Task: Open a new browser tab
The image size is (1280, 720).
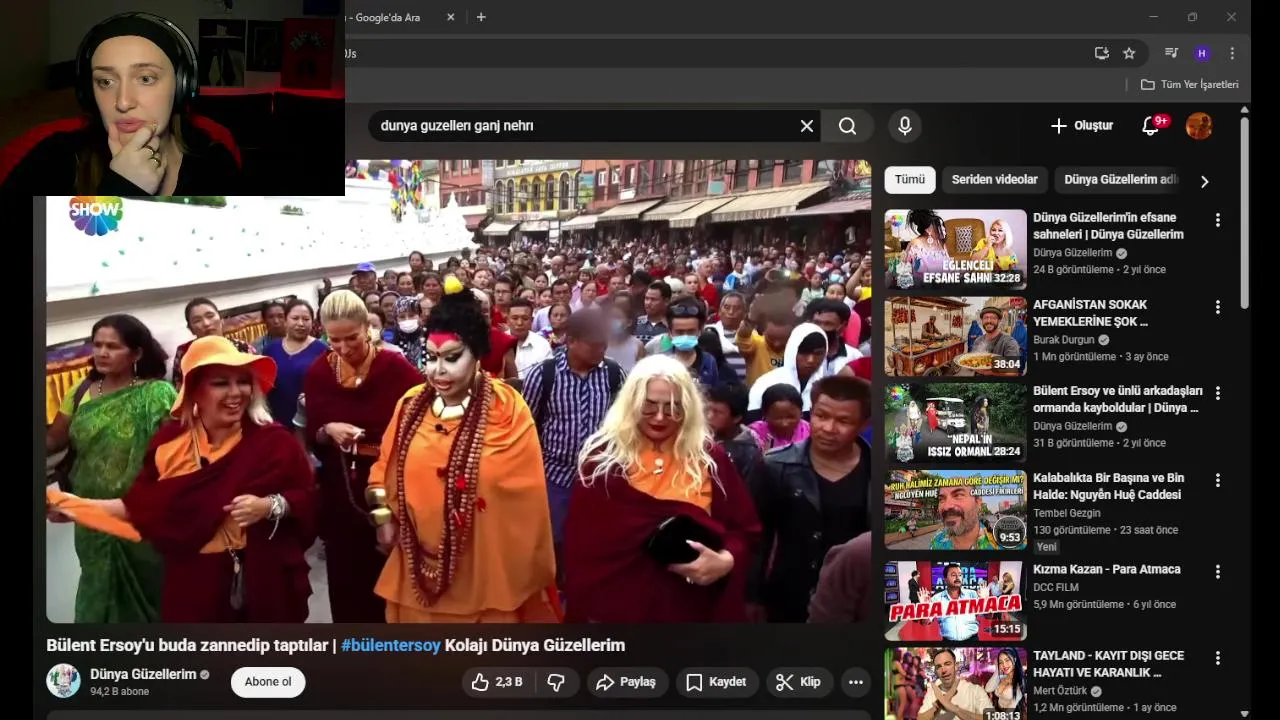Action: point(481,17)
